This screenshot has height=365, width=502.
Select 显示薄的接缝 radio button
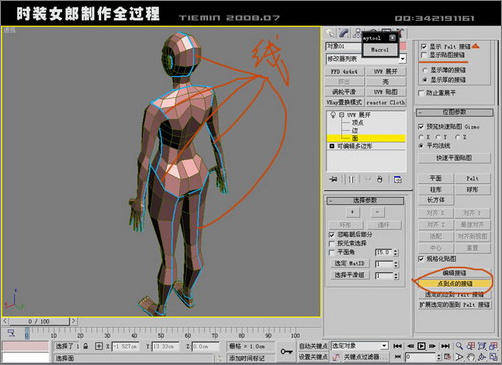click(x=425, y=70)
